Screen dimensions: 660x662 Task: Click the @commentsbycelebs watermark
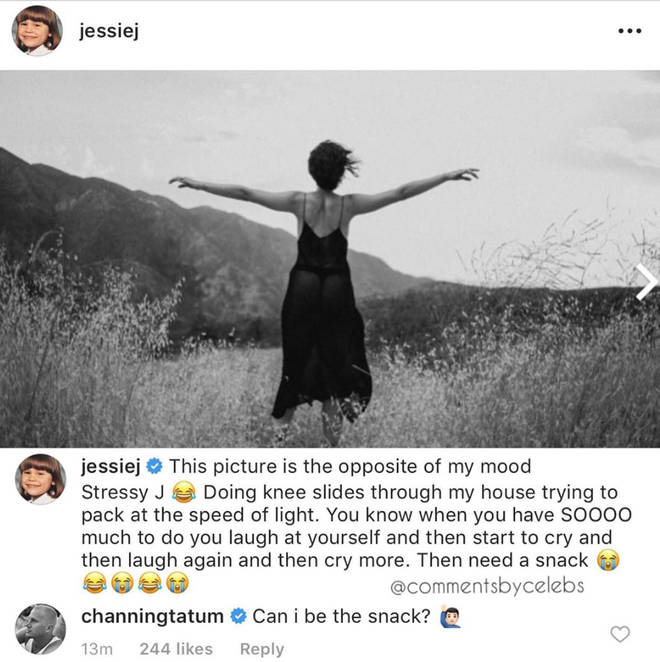(x=487, y=586)
